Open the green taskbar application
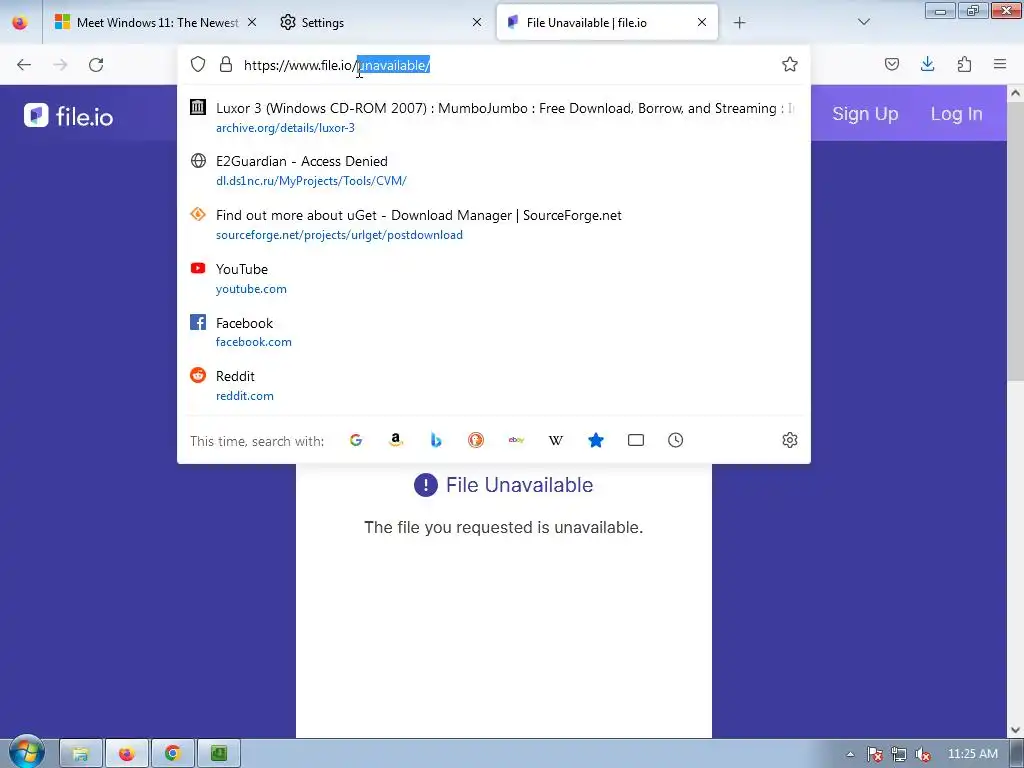The width and height of the screenshot is (1024, 768). pos(219,754)
